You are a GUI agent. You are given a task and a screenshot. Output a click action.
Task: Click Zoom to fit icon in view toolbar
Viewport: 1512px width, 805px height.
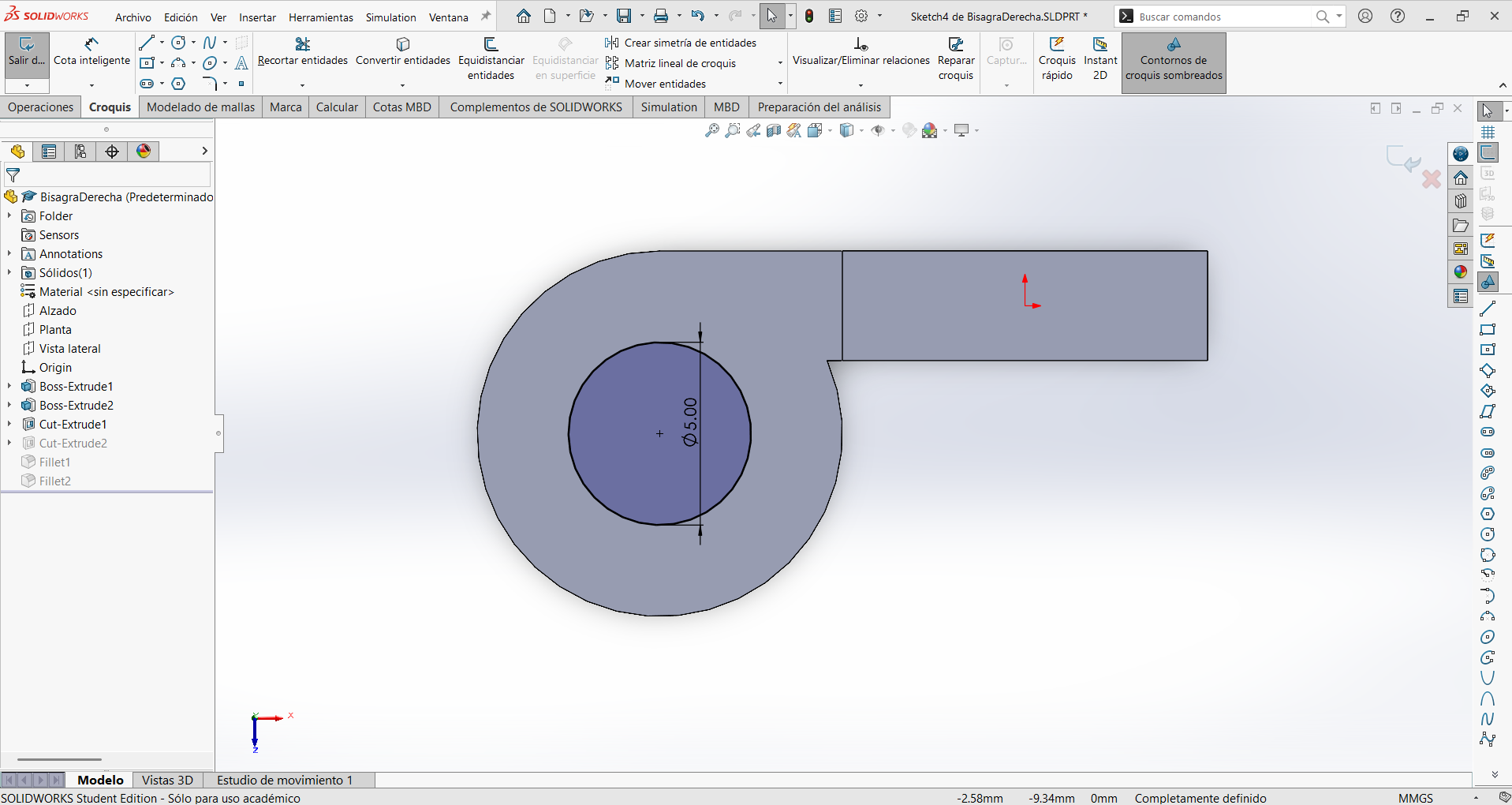click(x=711, y=130)
